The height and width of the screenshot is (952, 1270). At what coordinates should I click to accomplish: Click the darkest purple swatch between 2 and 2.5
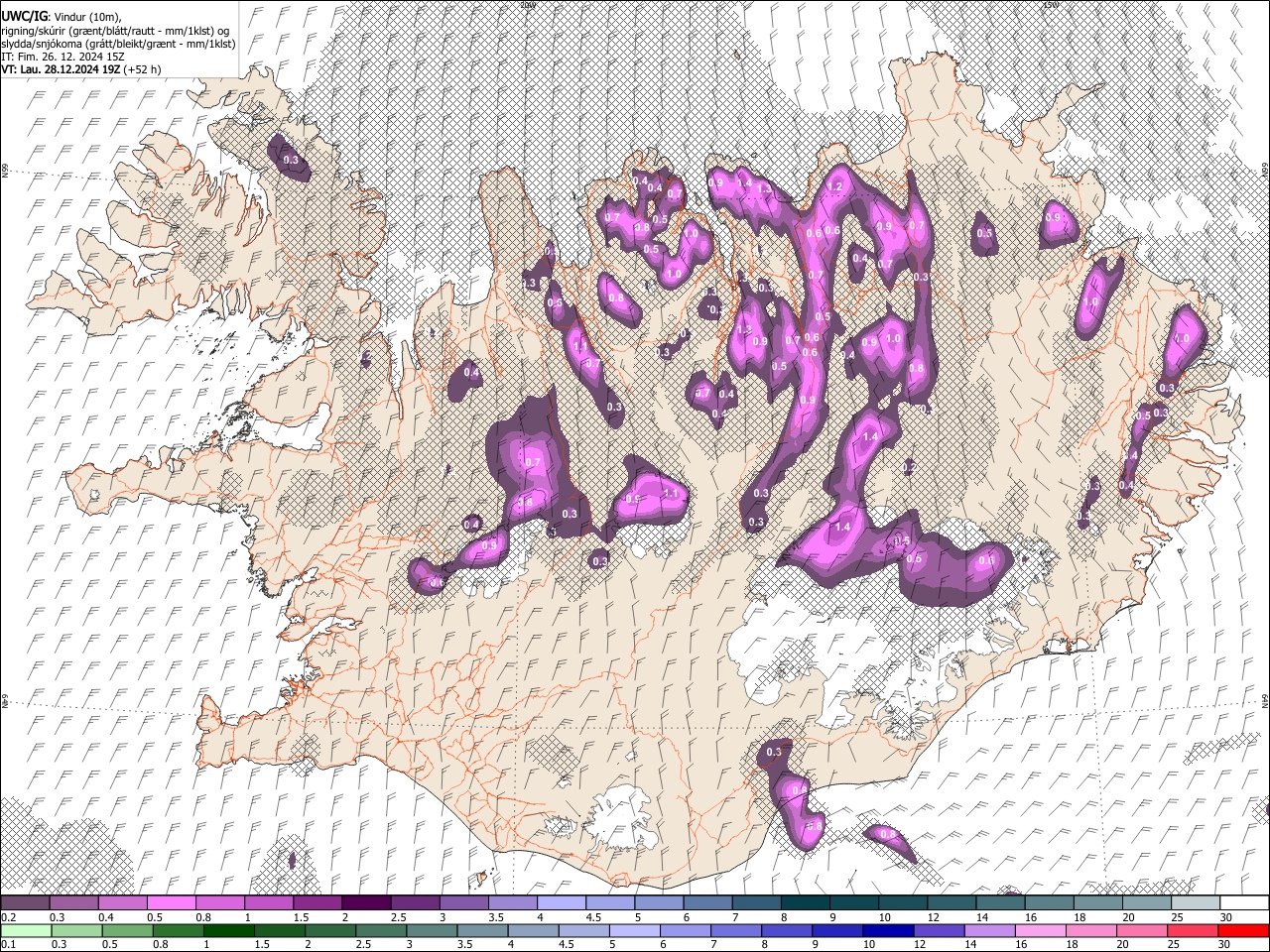point(366,902)
